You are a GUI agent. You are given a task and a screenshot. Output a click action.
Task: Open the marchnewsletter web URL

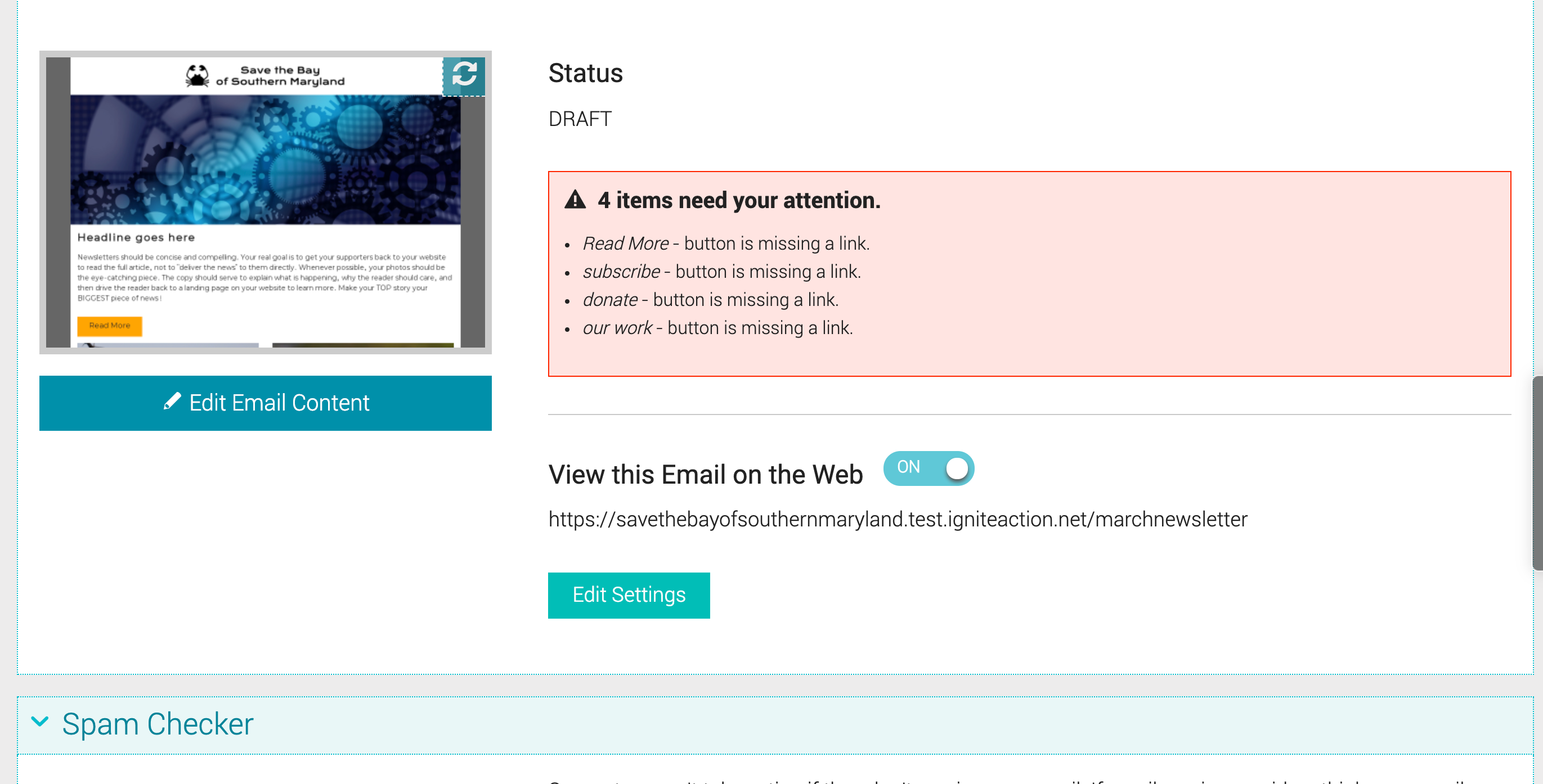point(898,519)
